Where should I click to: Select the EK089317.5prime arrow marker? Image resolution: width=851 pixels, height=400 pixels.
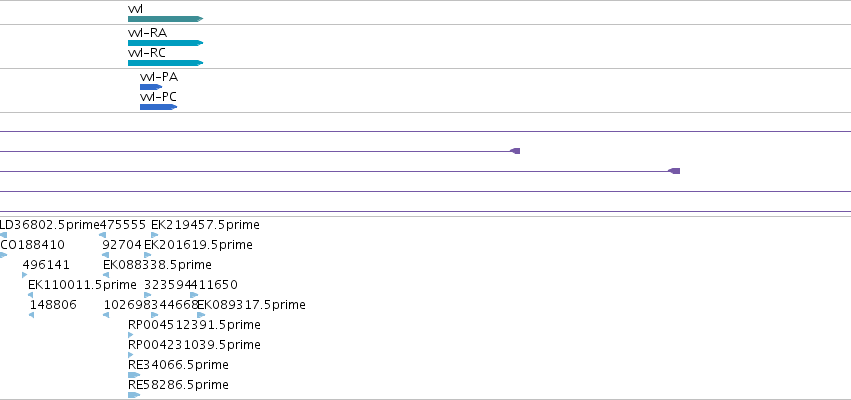pos(201,315)
